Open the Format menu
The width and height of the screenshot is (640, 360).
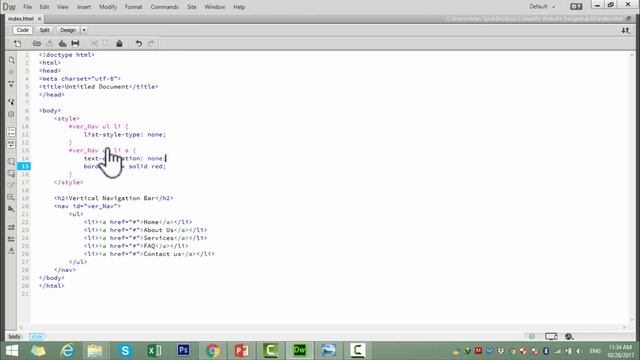coord(133,7)
